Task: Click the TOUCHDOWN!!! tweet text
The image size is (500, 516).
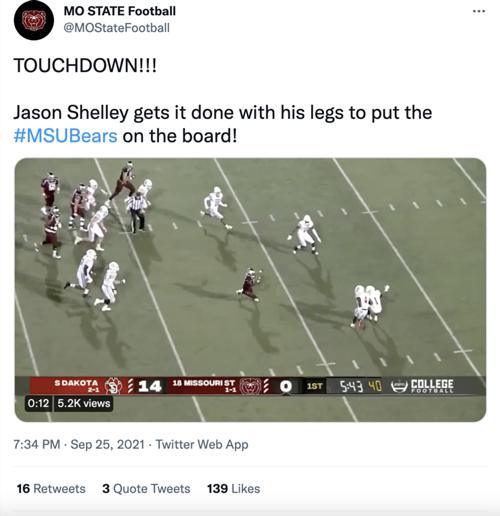Action: (x=85, y=65)
